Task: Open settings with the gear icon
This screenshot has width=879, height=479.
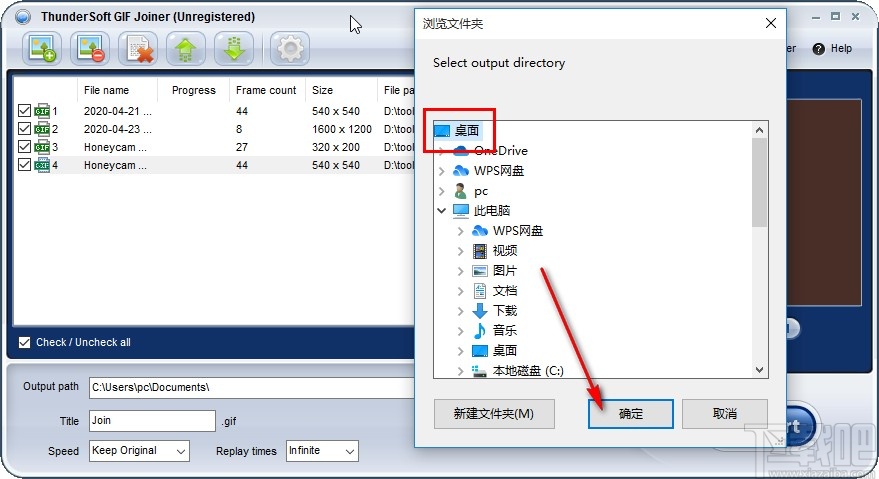Action: tap(290, 48)
